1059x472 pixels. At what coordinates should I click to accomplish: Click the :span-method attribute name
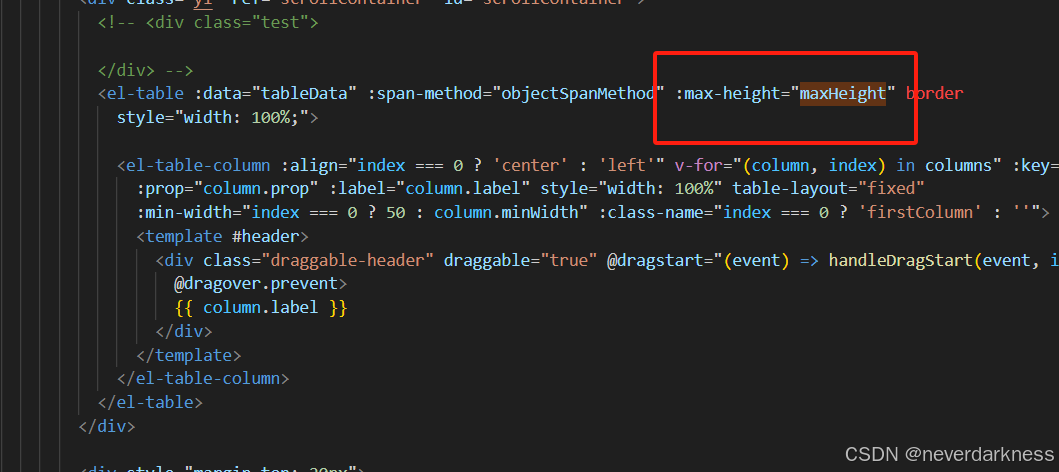pos(425,93)
